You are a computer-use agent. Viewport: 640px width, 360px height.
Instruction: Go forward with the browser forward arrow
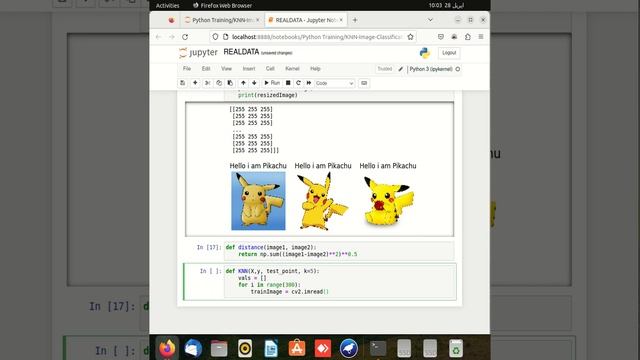(171, 37)
